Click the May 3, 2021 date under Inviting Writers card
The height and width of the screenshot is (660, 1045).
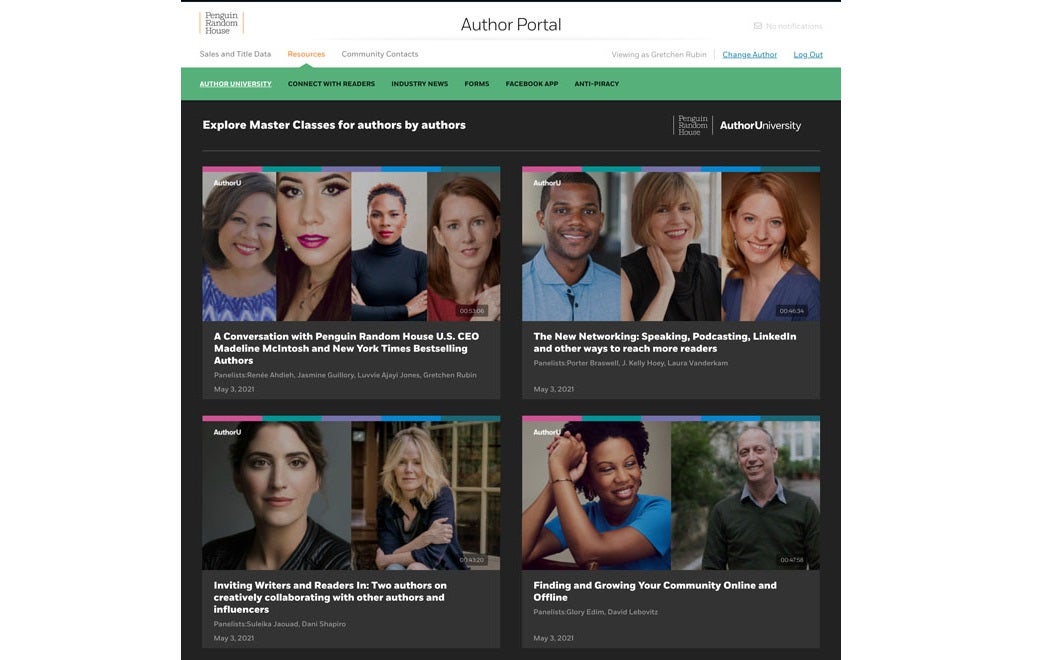(x=234, y=638)
